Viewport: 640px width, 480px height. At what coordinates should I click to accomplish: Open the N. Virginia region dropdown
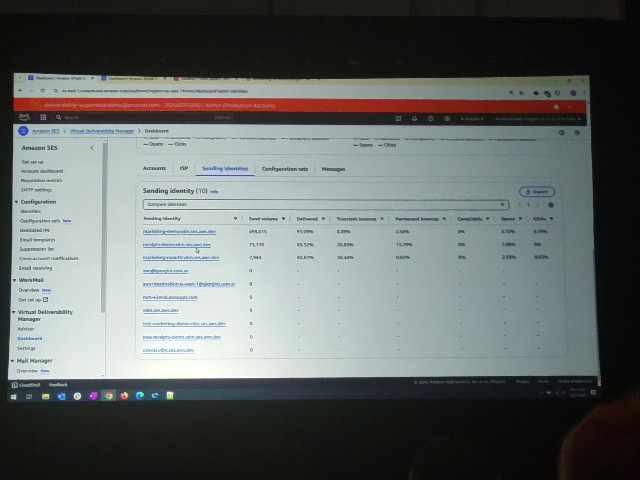tap(472, 119)
